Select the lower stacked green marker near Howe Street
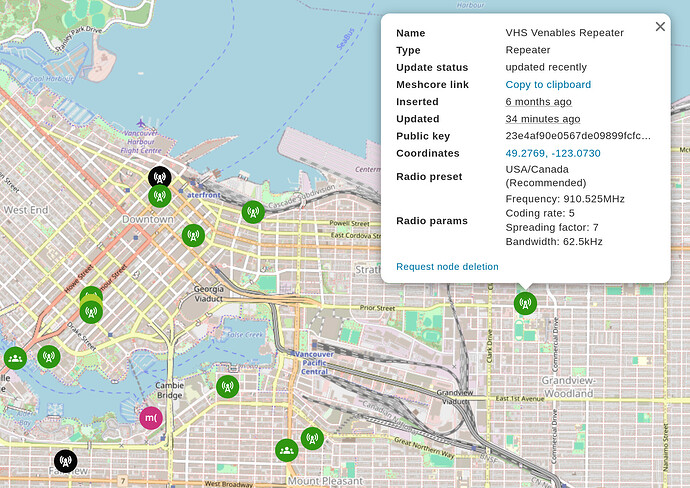Image resolution: width=690 pixels, height=488 pixels. [x=91, y=311]
